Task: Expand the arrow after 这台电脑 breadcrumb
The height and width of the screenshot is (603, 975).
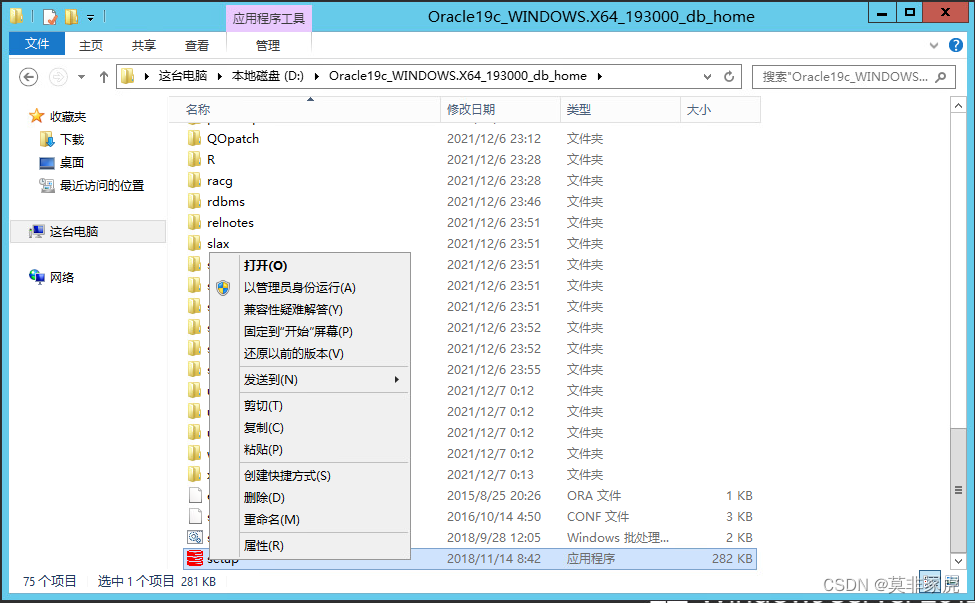Action: pos(219,76)
